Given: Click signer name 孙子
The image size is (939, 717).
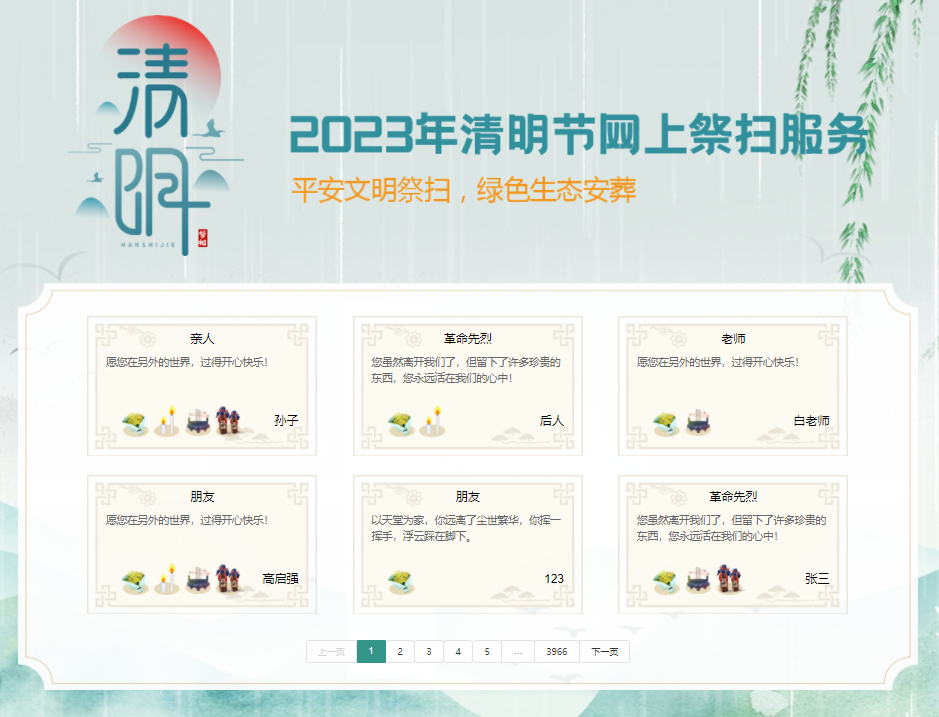Looking at the screenshot, I should (286, 420).
